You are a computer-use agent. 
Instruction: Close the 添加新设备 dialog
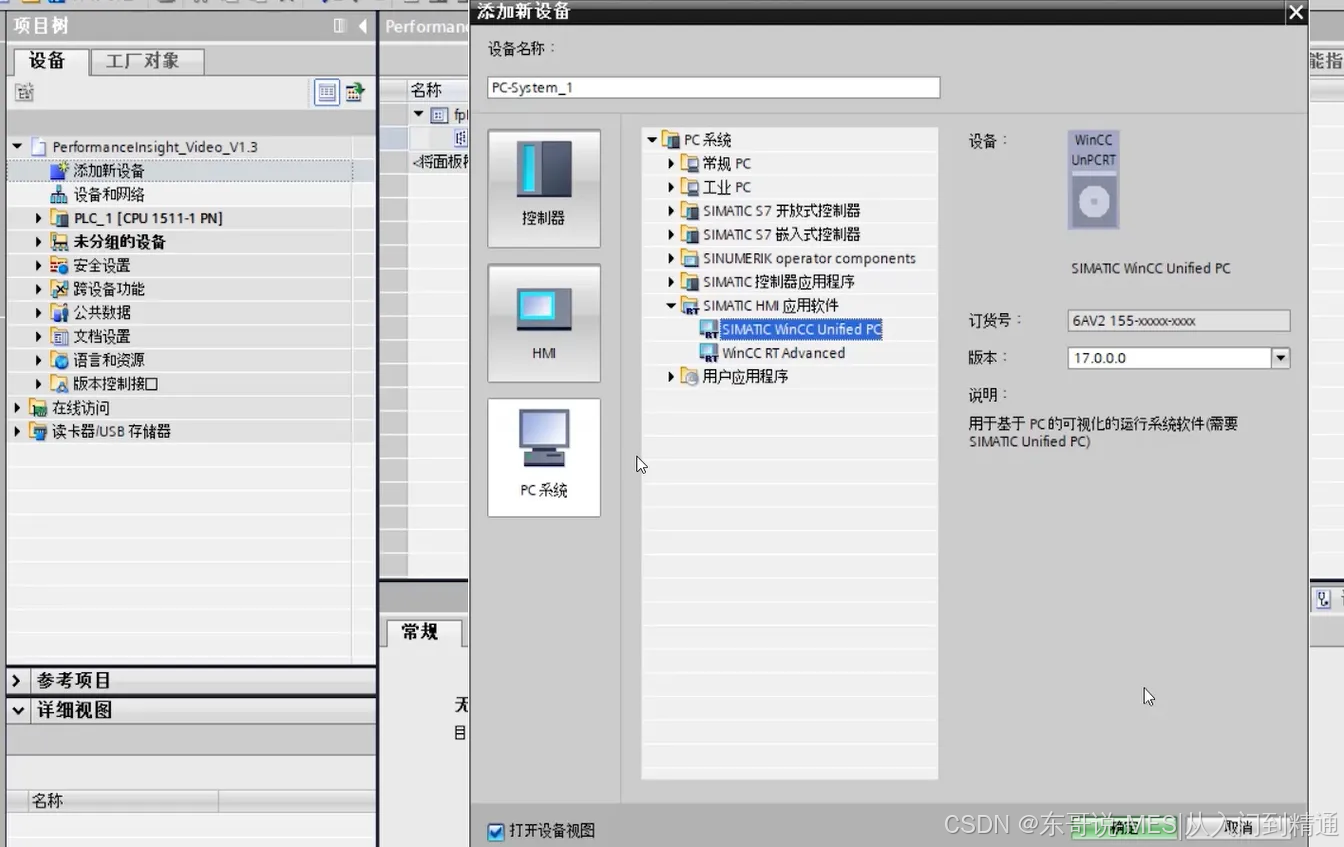coord(1296,12)
